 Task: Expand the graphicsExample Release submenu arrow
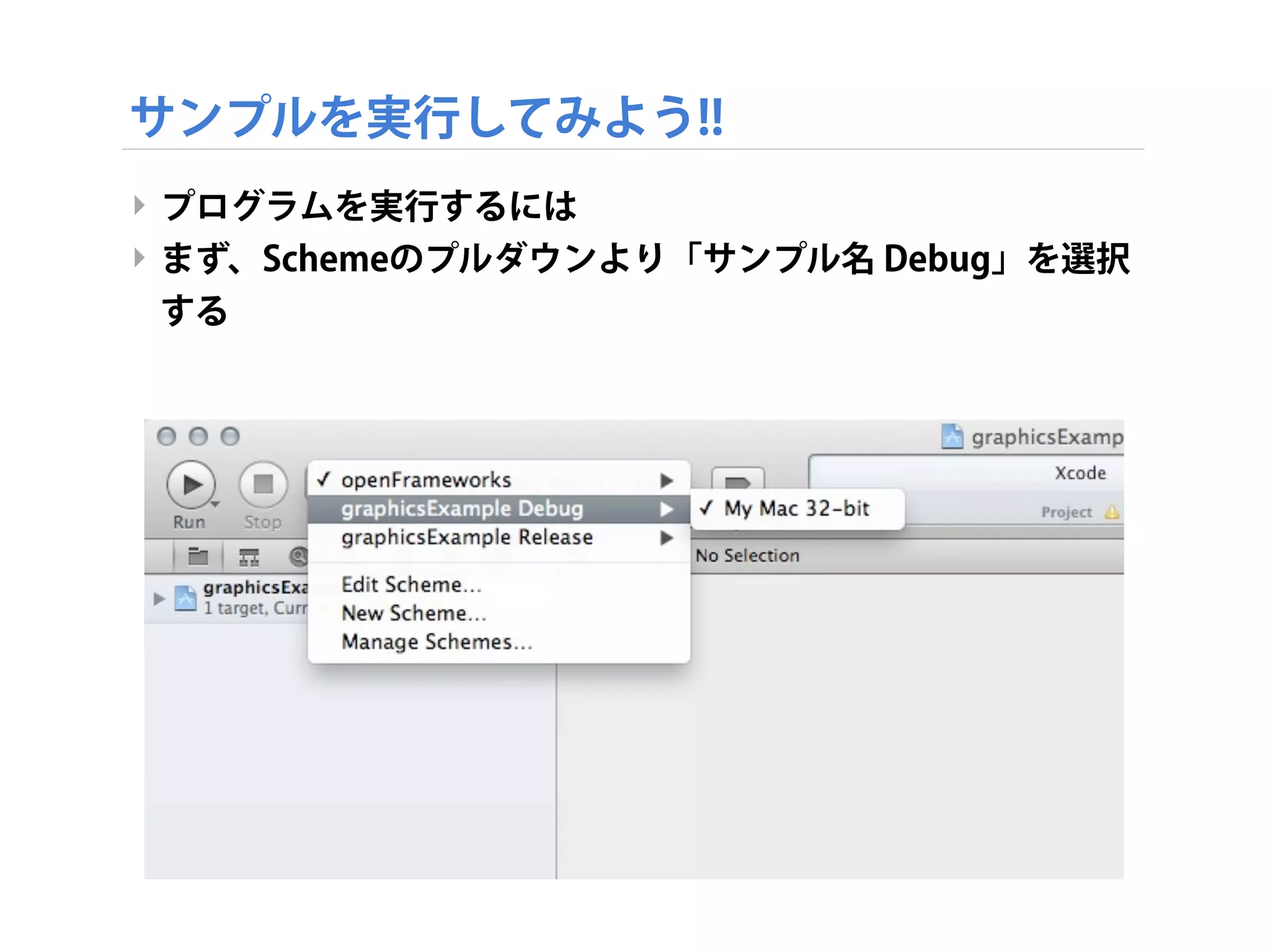point(667,537)
